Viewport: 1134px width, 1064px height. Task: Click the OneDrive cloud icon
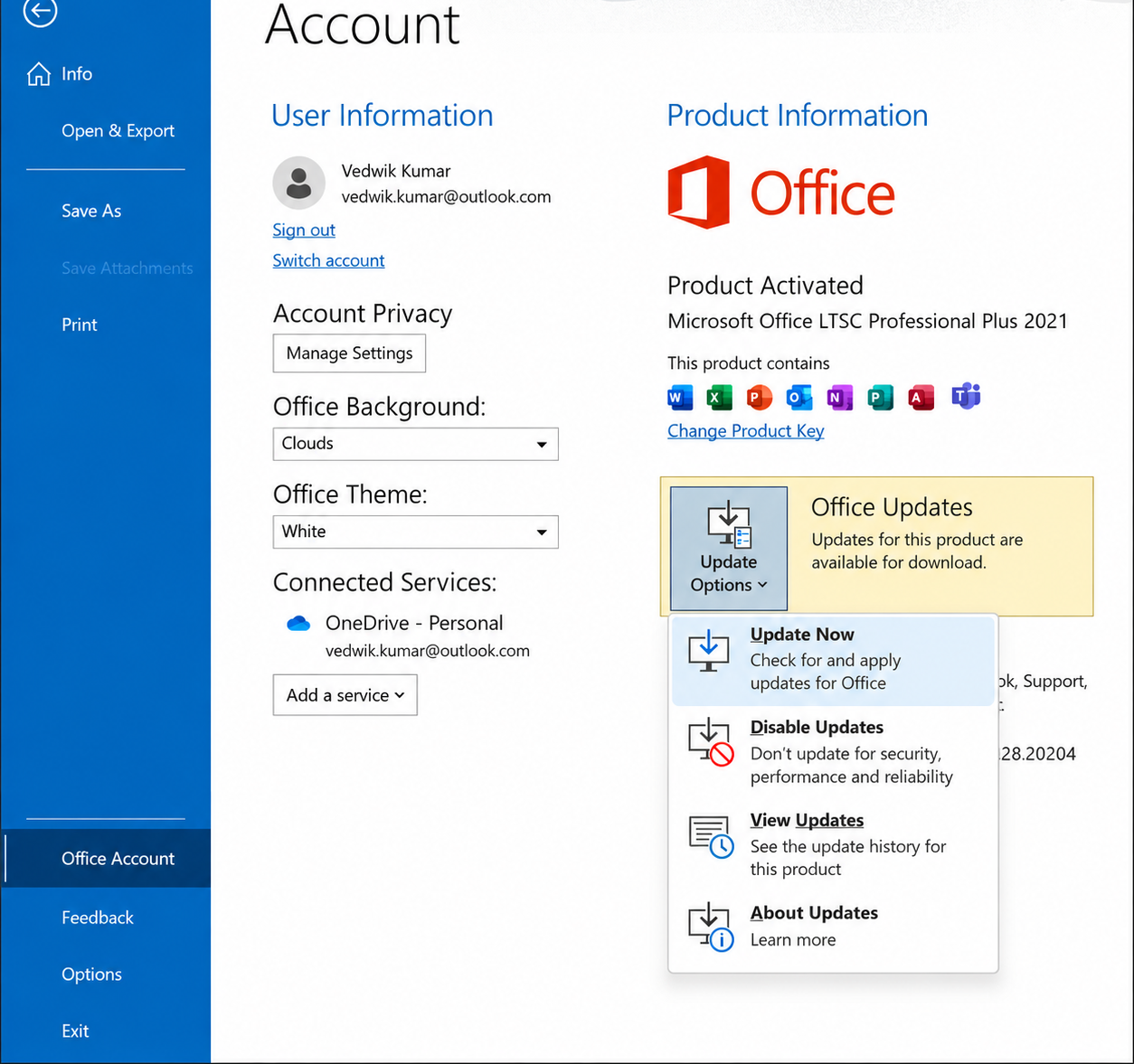[x=298, y=624]
